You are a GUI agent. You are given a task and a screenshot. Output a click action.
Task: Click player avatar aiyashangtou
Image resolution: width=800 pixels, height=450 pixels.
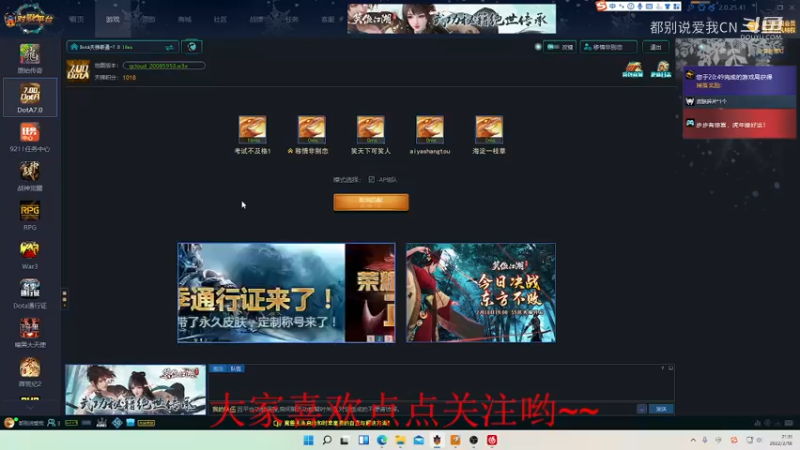pos(430,129)
